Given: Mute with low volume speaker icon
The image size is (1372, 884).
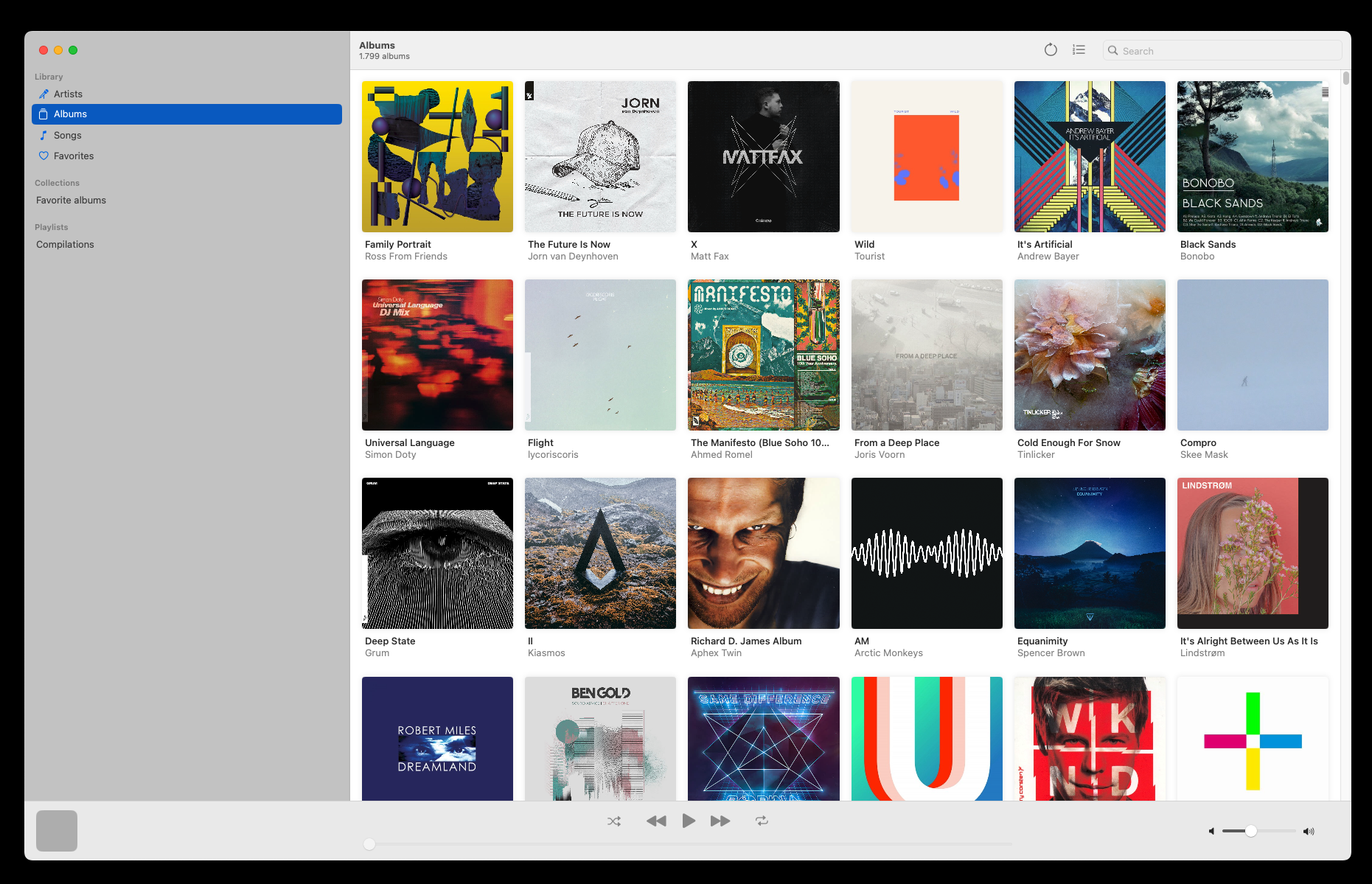Looking at the screenshot, I should tap(1211, 831).
